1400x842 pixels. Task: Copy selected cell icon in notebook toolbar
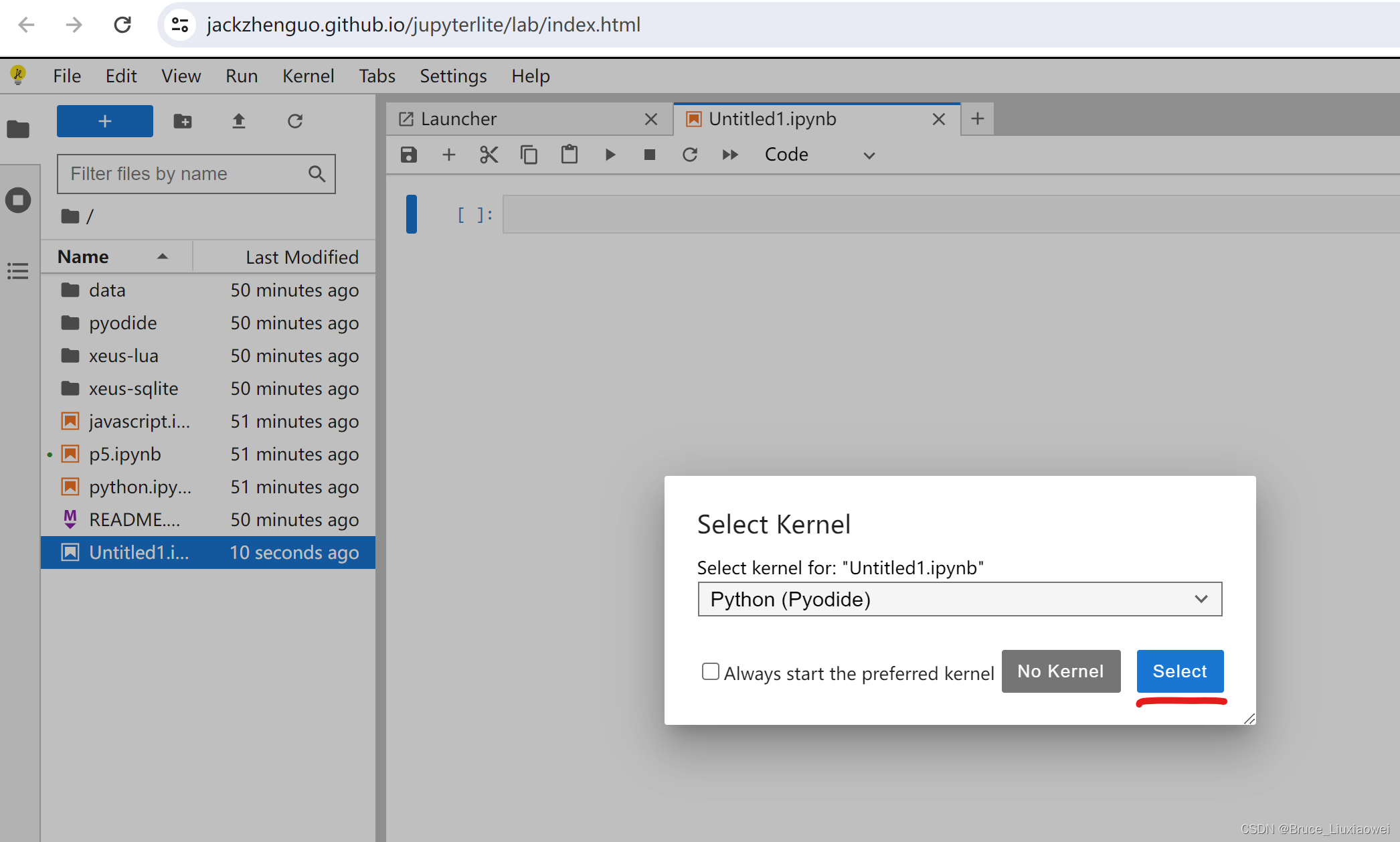tap(529, 155)
